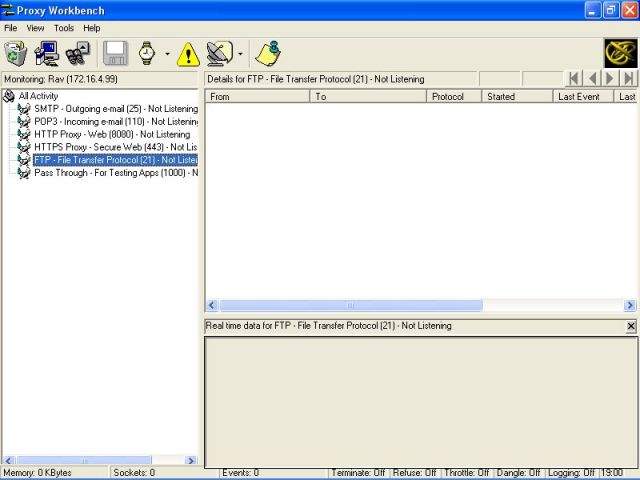
Task: Click the HTTPS Proxy row's icon
Action: [x=24, y=147]
